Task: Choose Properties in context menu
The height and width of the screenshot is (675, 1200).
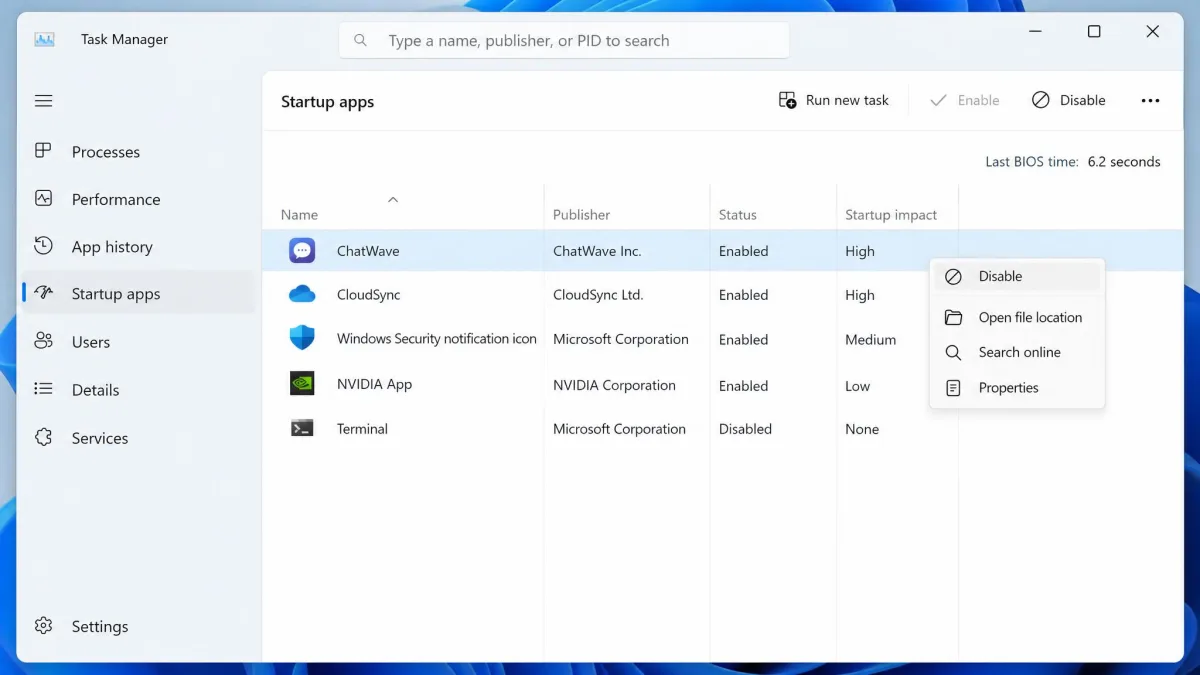Action: pos(1017,388)
